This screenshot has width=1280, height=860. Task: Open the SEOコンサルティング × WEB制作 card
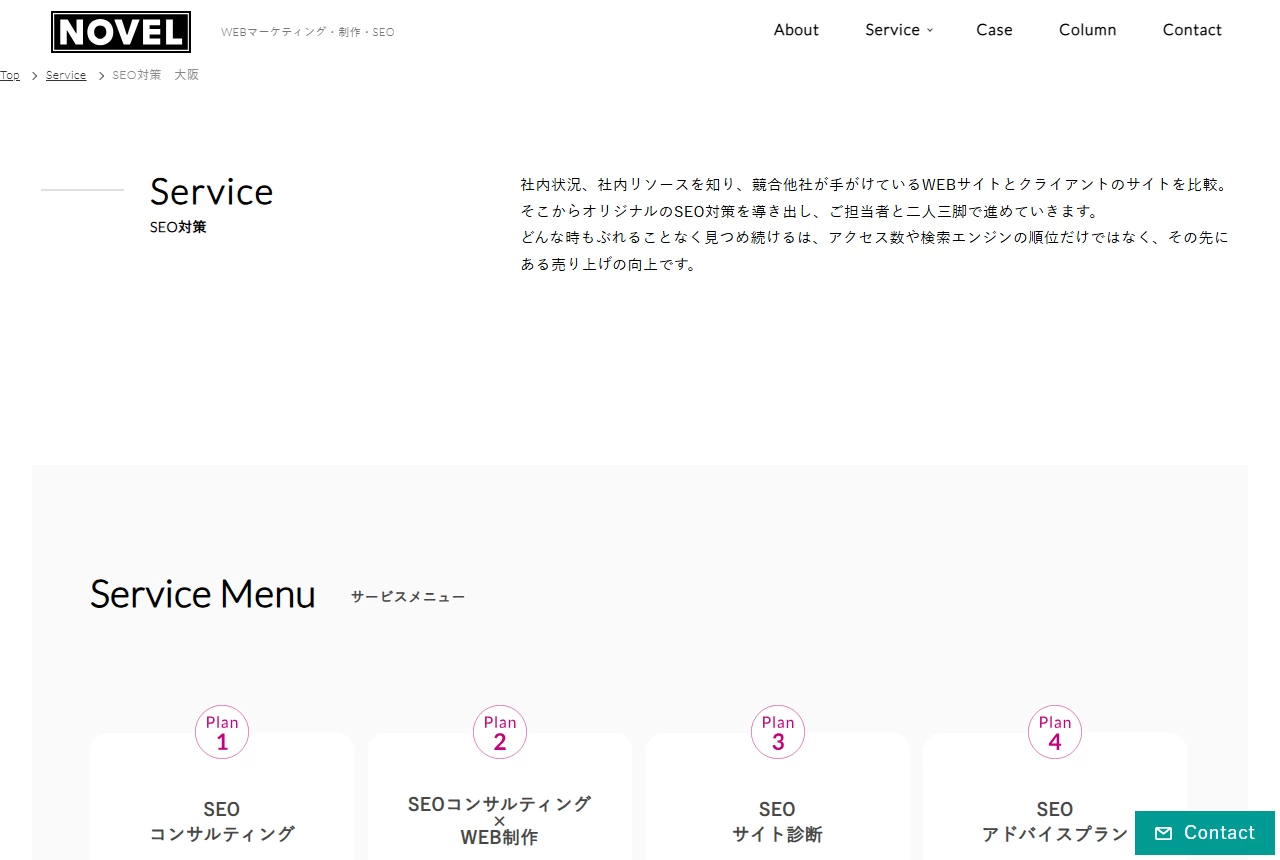click(x=500, y=796)
